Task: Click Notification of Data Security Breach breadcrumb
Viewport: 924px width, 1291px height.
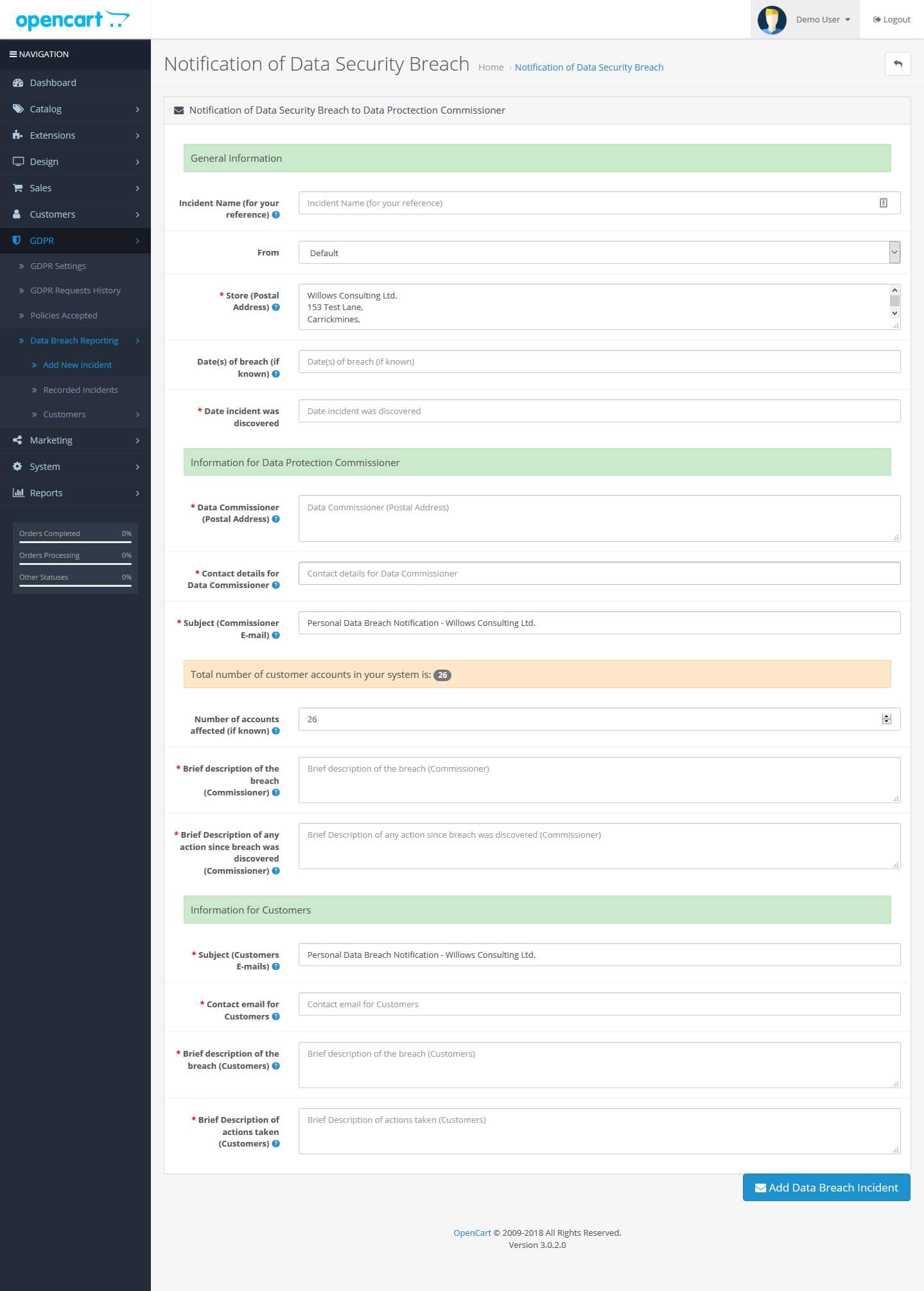Action: coord(589,67)
